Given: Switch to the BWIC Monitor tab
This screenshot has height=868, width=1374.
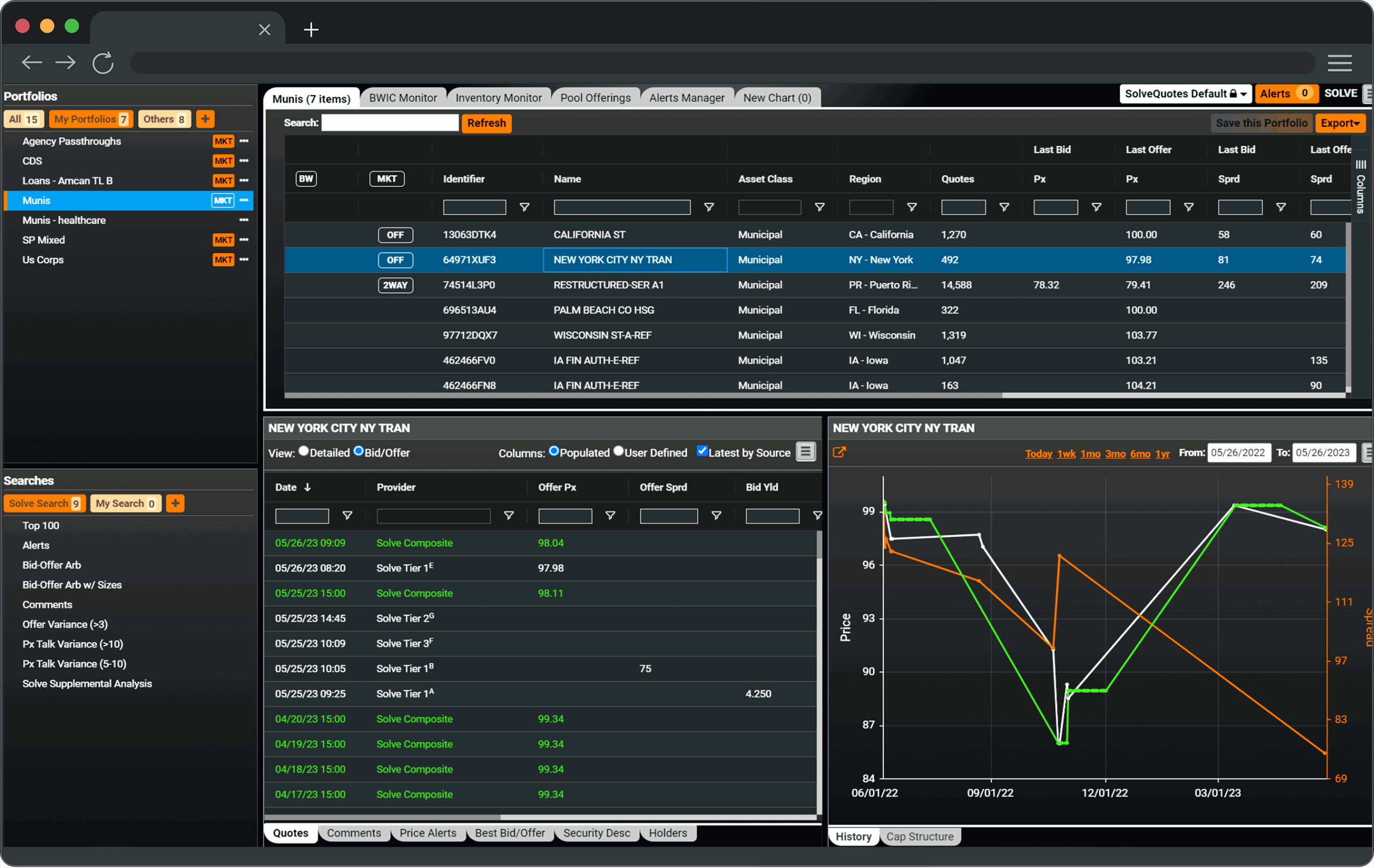Looking at the screenshot, I should (x=403, y=98).
